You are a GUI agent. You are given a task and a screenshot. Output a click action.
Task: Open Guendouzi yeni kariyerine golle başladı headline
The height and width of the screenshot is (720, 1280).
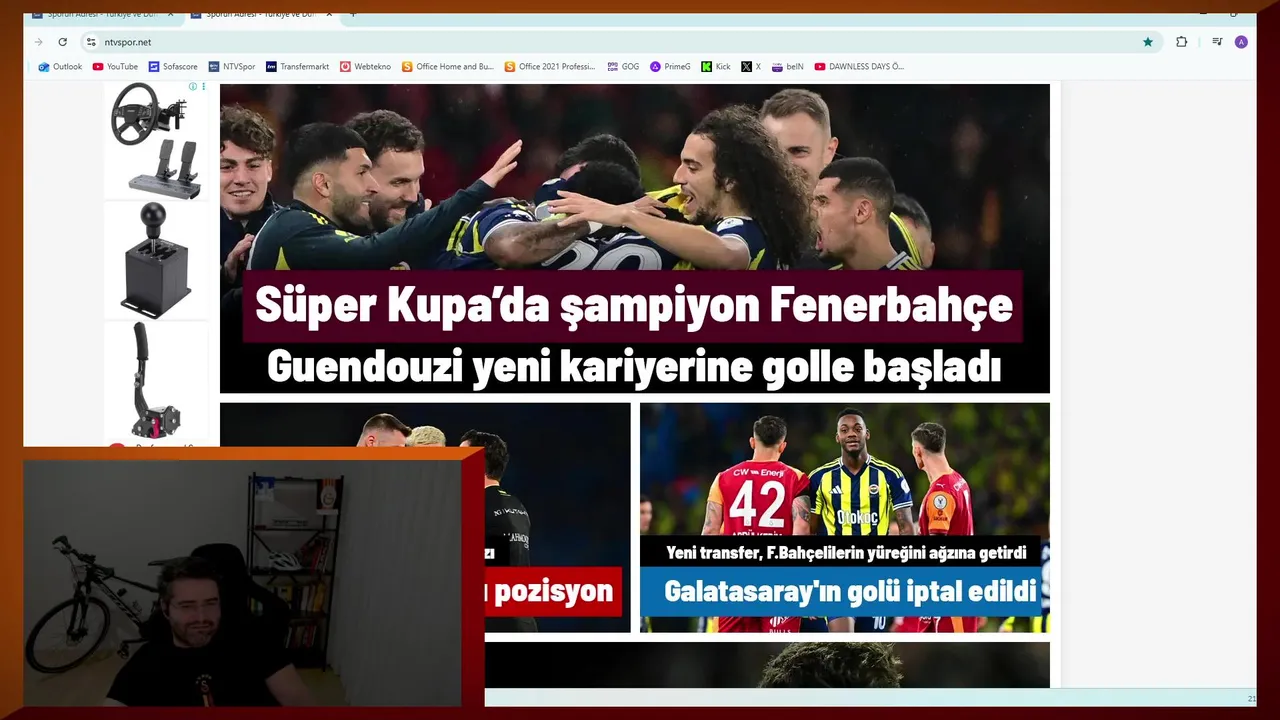click(634, 367)
